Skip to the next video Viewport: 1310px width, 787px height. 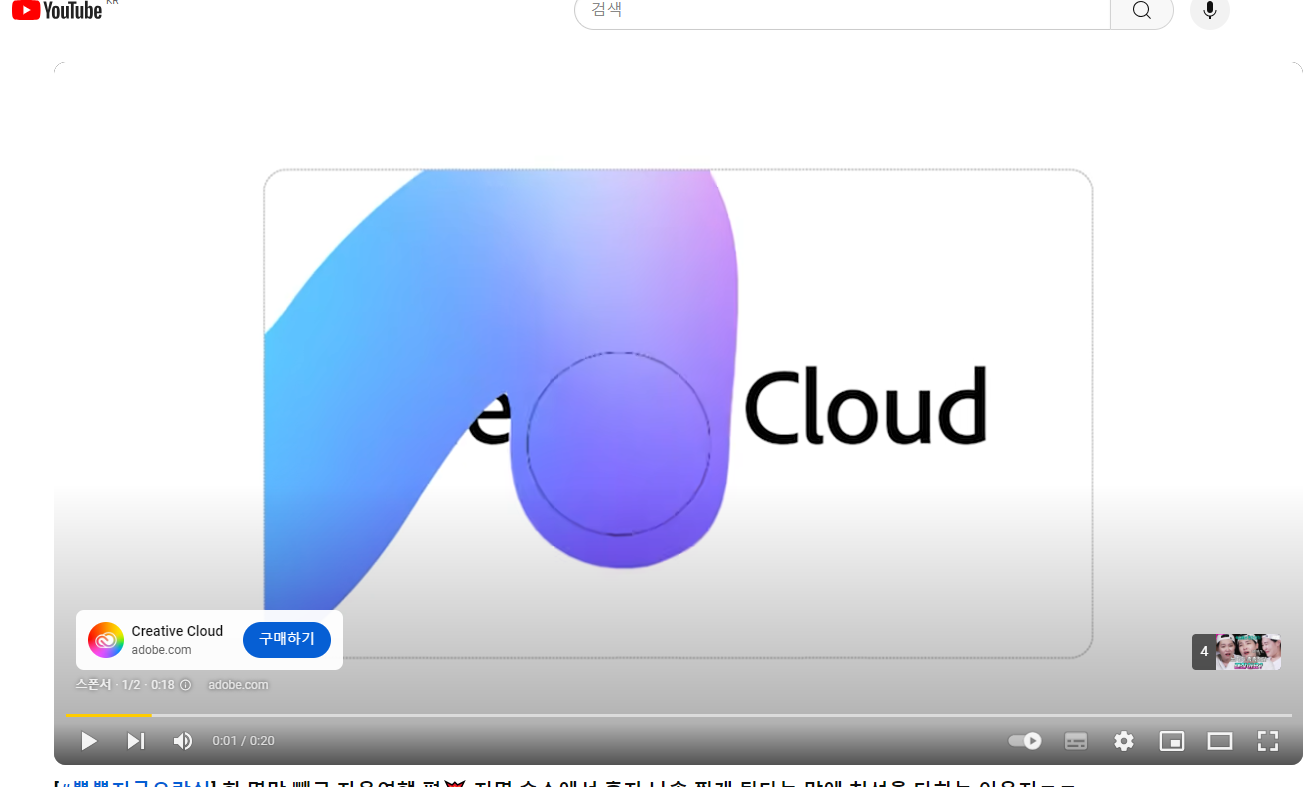point(136,741)
